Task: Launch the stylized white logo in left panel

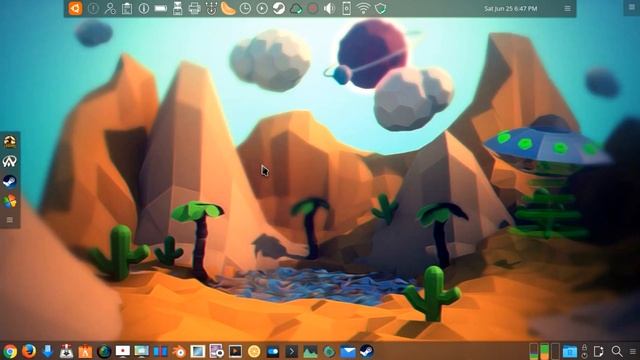Action: pos(10,161)
